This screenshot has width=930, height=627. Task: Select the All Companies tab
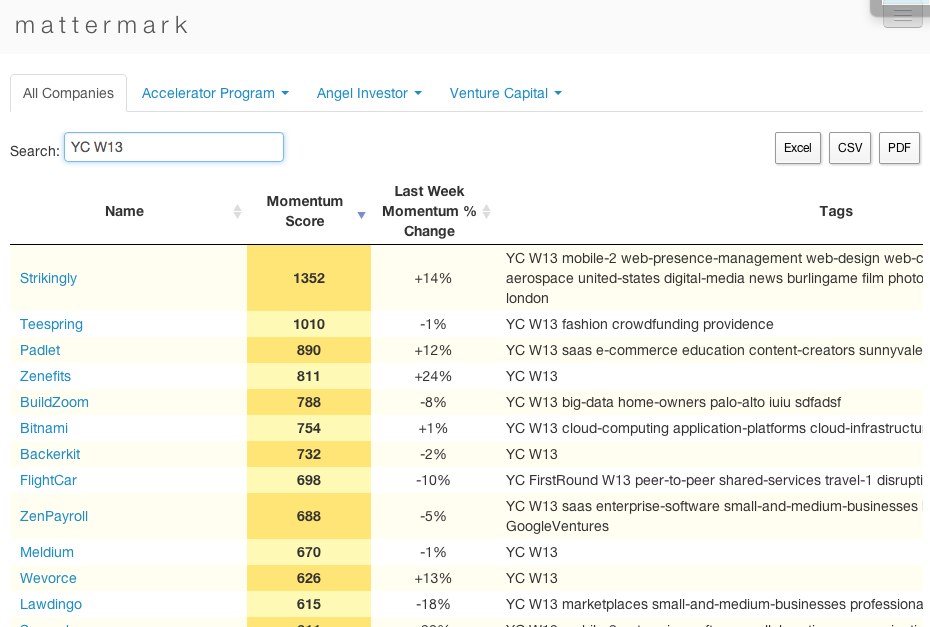68,93
